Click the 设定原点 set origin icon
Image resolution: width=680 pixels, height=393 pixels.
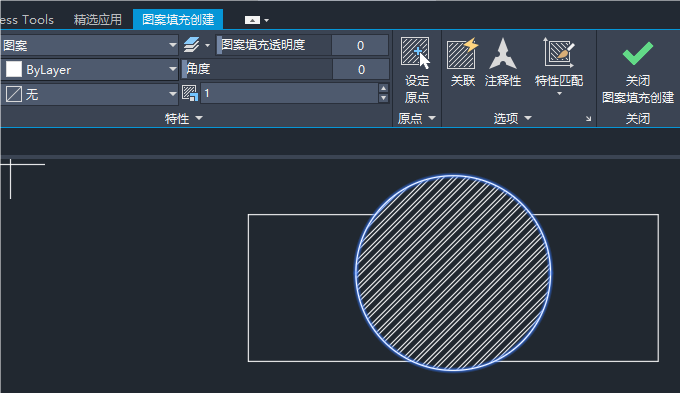pos(415,52)
